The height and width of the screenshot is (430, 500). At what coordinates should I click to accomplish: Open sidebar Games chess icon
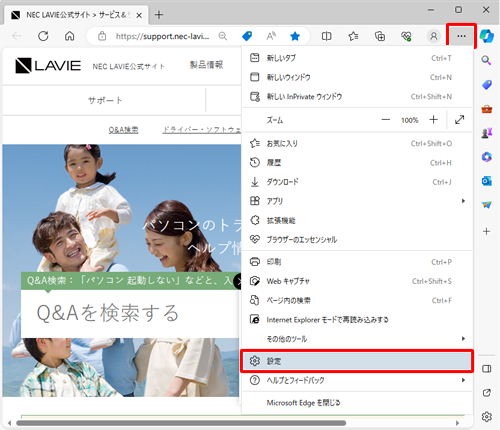(x=487, y=133)
